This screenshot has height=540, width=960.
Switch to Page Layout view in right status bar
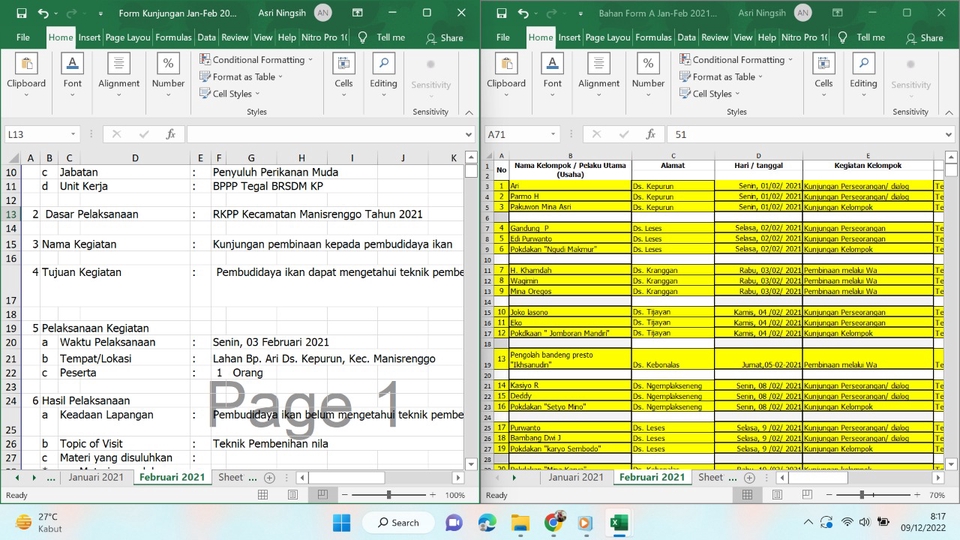tap(778, 495)
